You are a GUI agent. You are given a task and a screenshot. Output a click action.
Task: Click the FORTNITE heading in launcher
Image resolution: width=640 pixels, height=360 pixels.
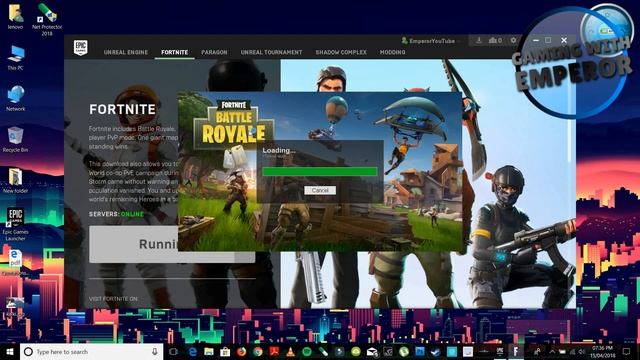coord(122,109)
